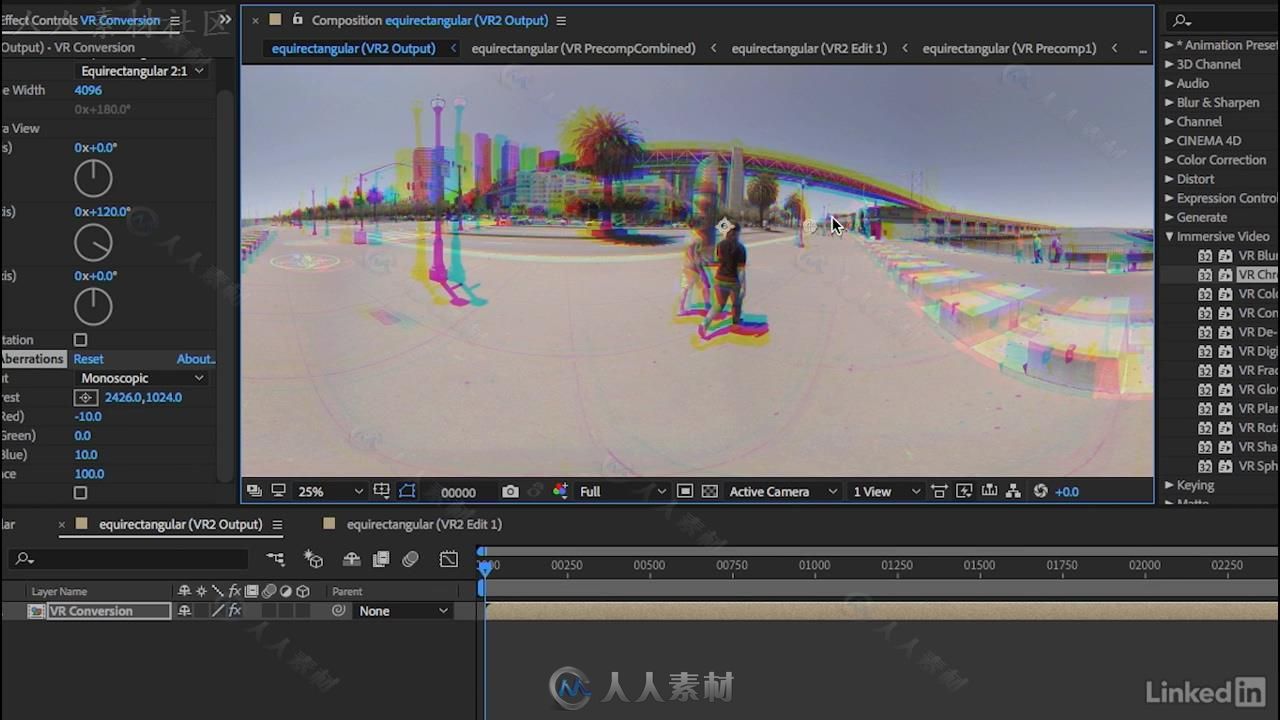Open the Full resolution dropdown
The height and width of the screenshot is (720, 1280).
pyautogui.click(x=622, y=491)
